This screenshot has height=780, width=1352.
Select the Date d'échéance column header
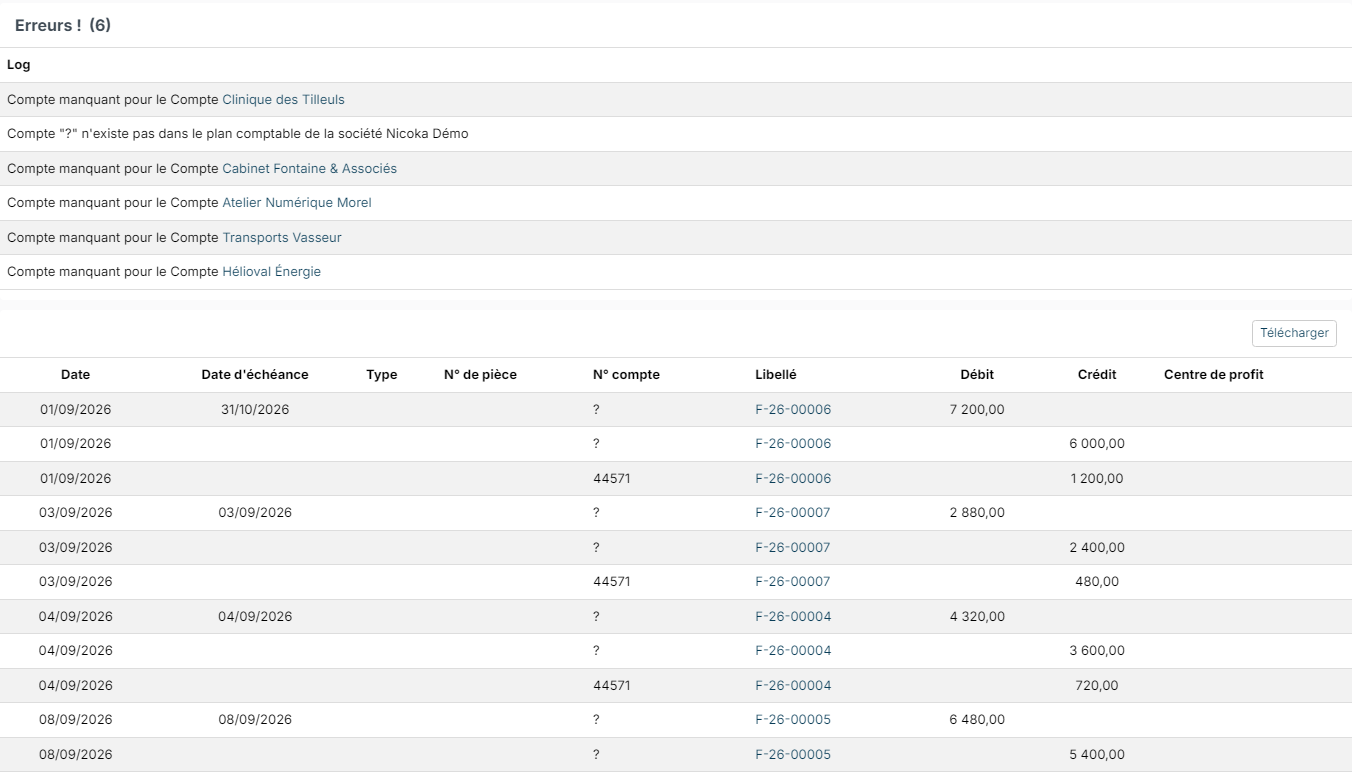point(255,374)
